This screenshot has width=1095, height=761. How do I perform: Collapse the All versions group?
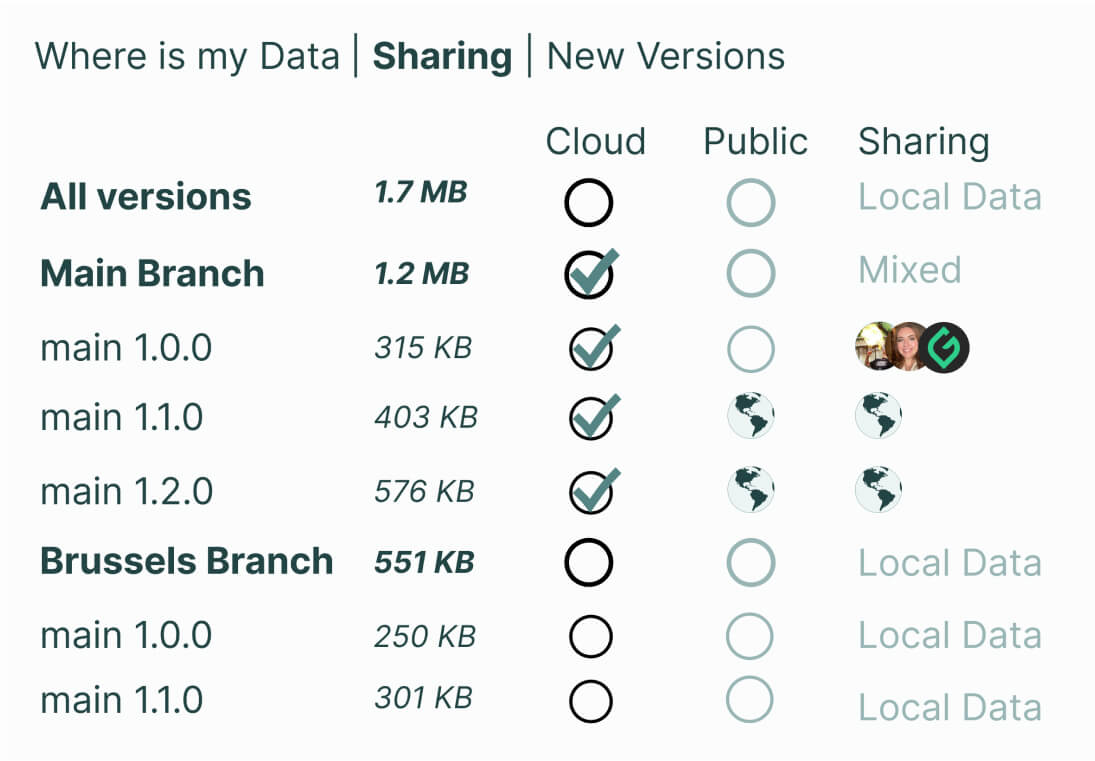point(146,197)
